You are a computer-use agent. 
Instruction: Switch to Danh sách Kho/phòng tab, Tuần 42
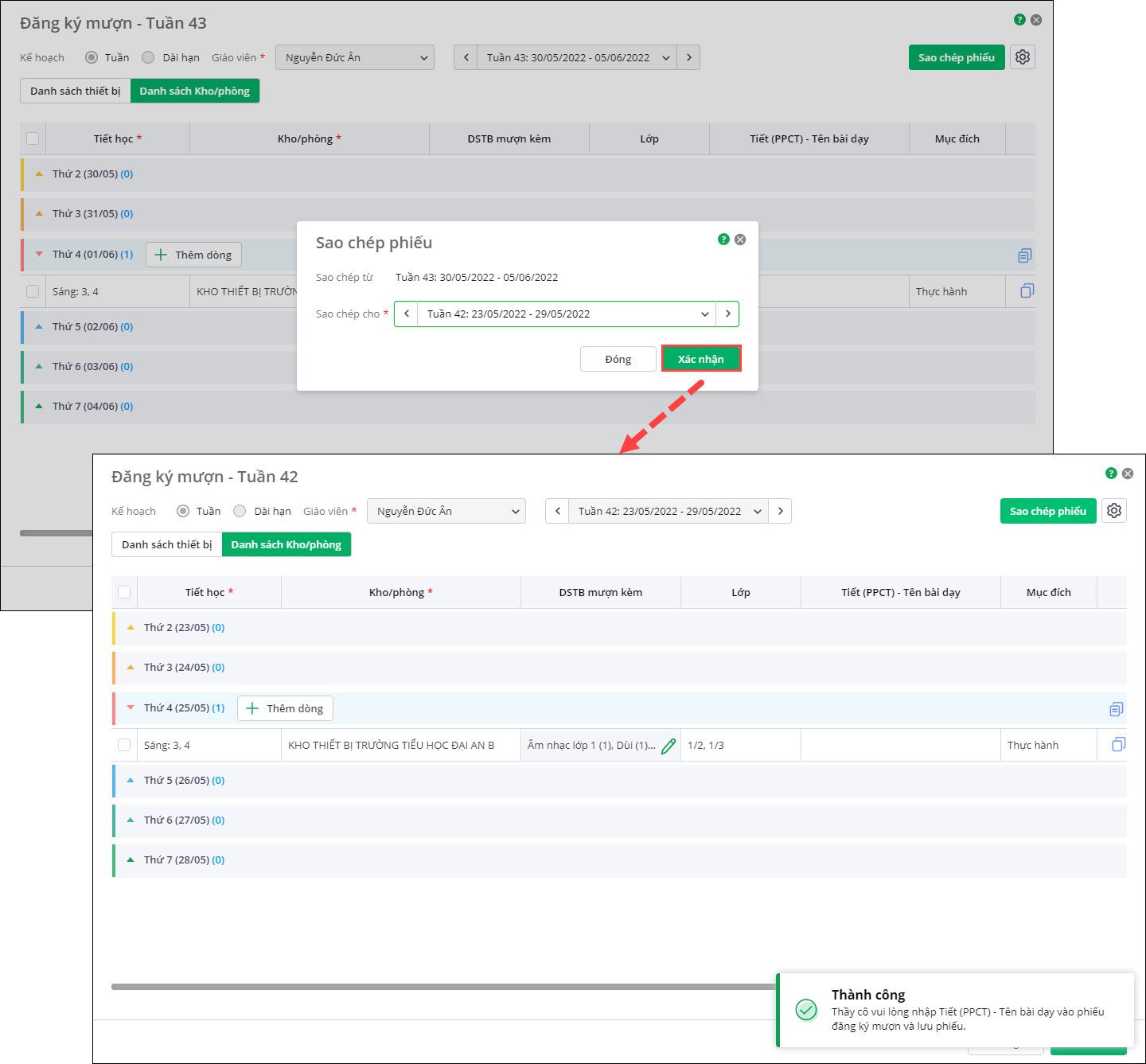[286, 544]
